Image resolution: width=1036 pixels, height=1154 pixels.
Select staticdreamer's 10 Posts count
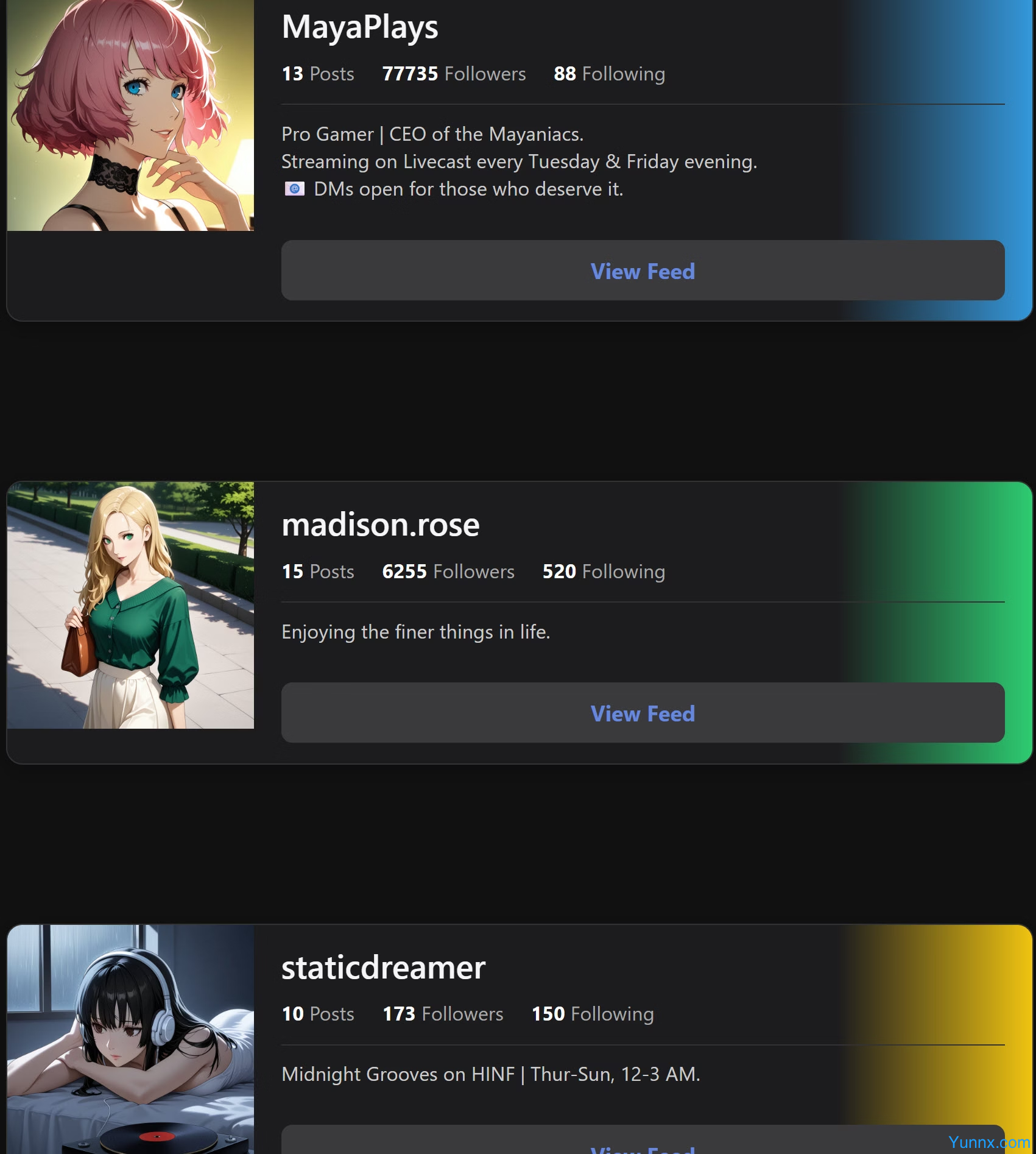(318, 1014)
